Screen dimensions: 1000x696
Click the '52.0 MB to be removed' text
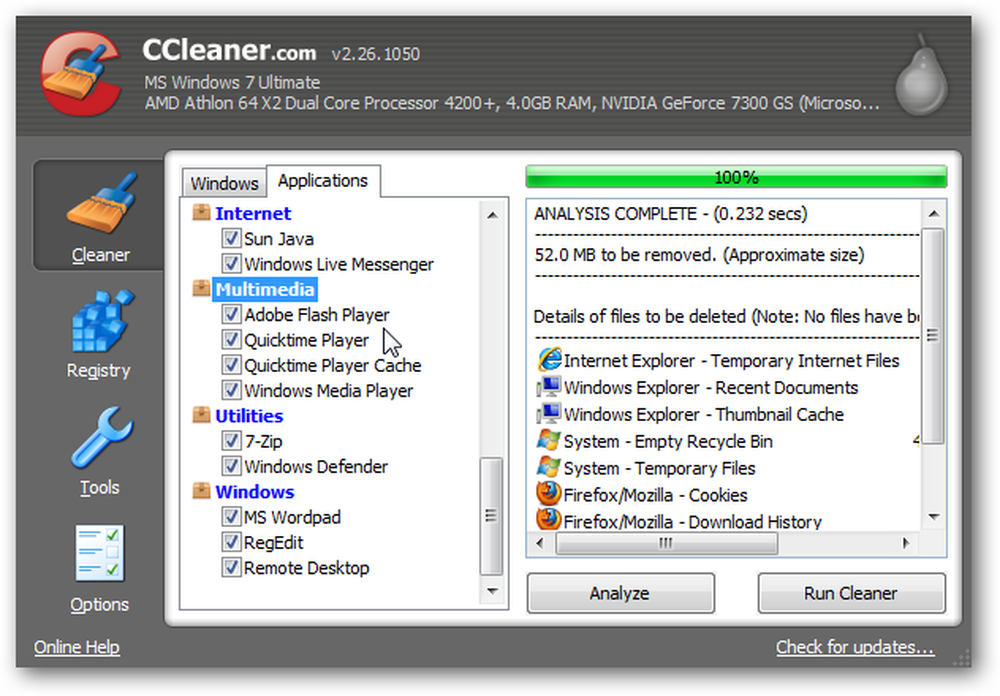click(699, 255)
